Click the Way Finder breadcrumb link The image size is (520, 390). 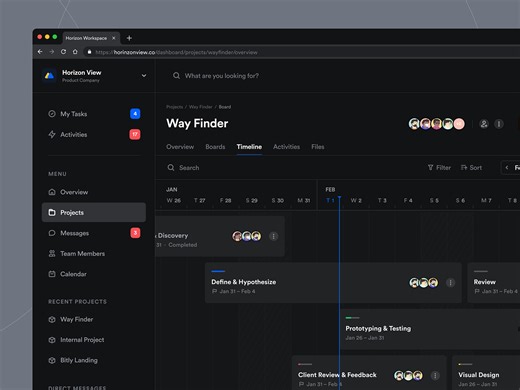coord(200,107)
